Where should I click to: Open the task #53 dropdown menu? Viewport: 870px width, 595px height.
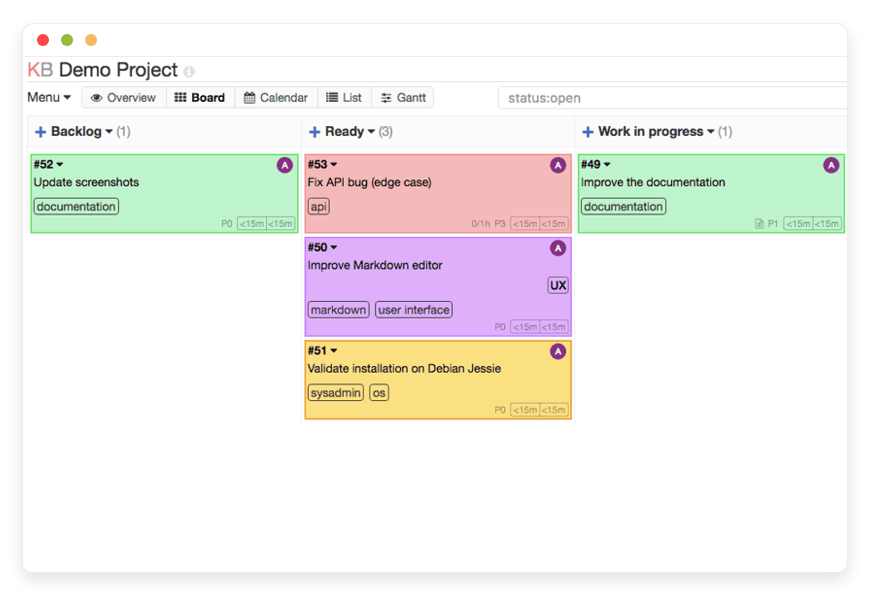322,164
